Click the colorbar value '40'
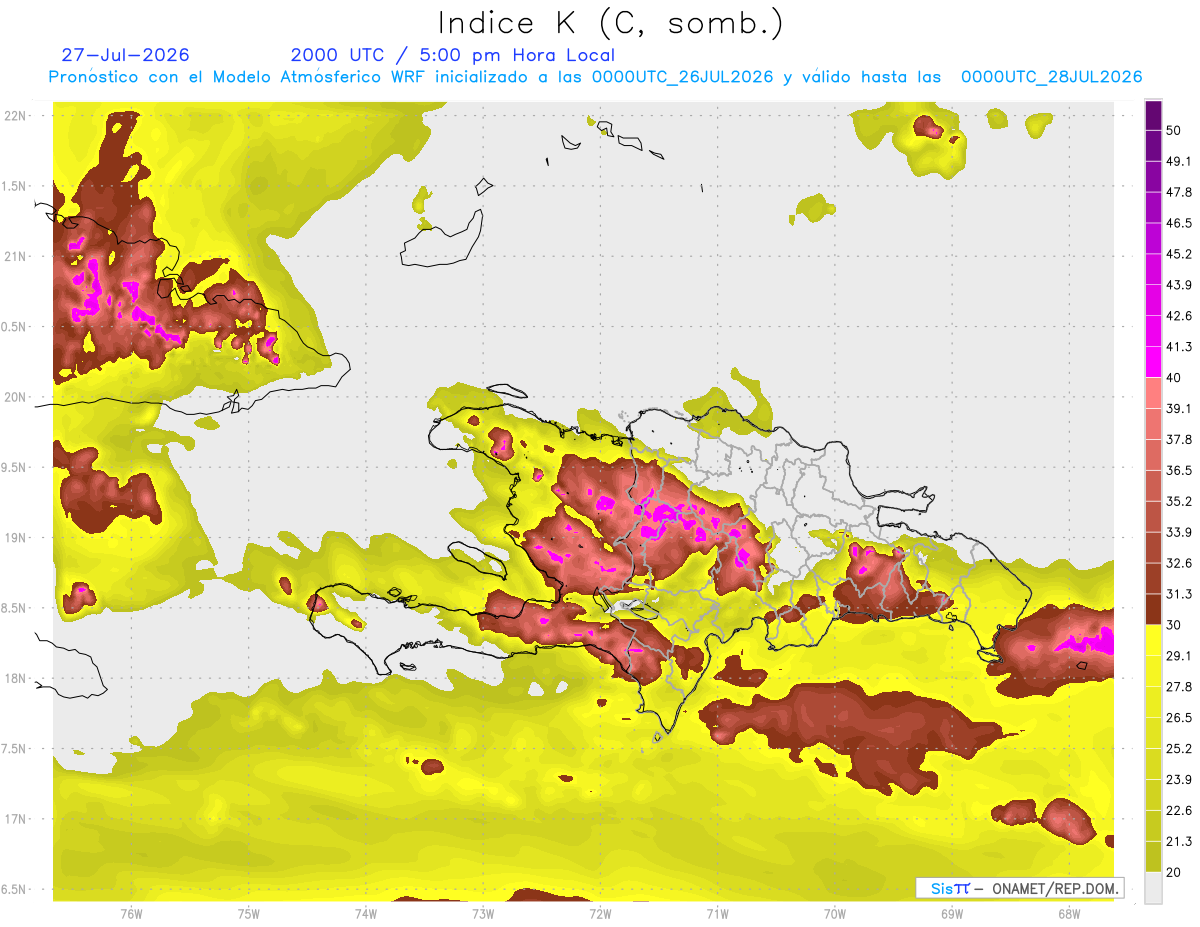 coord(1174,377)
